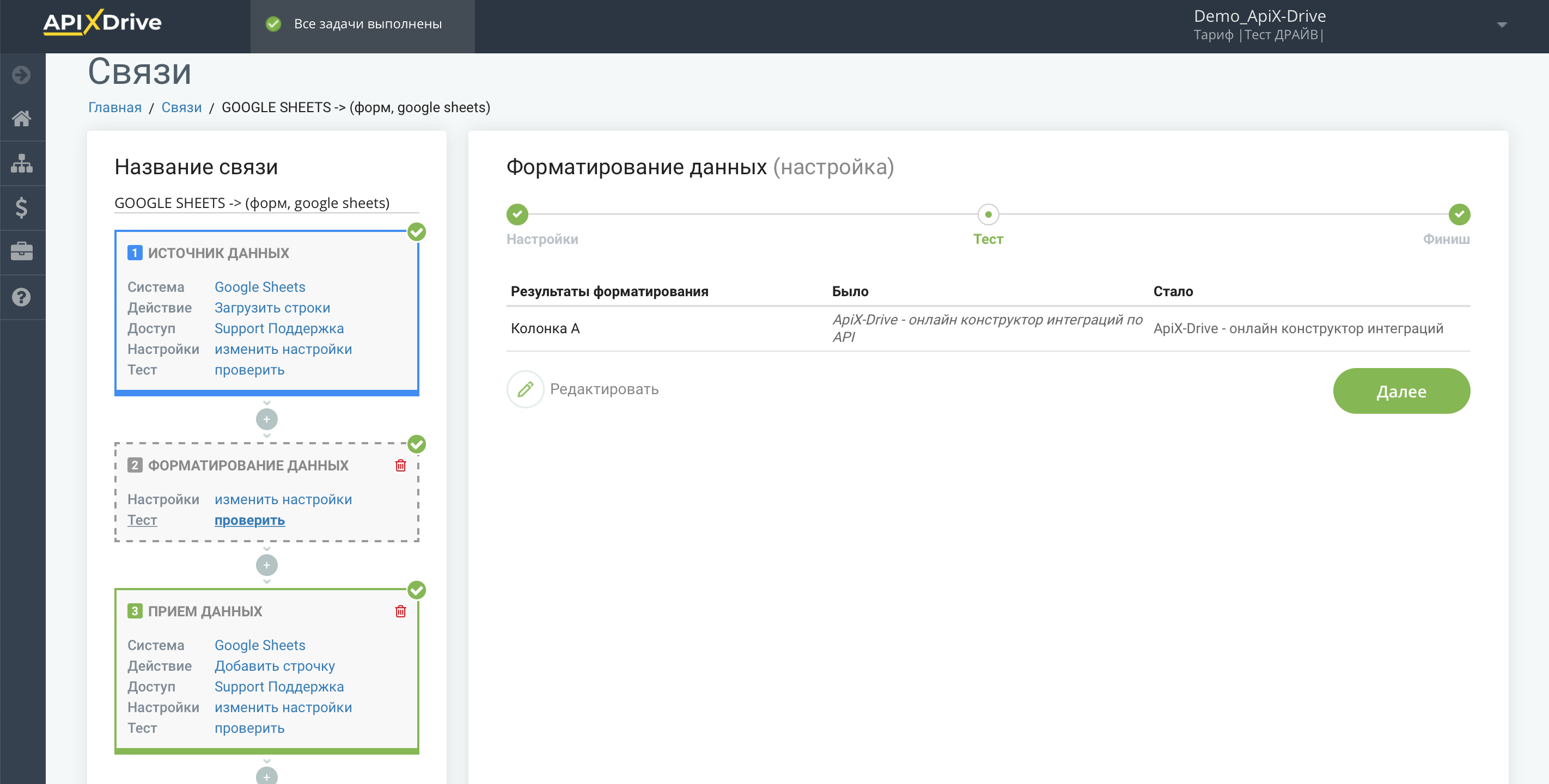Open the Demo_ApiX-Drive account menu

coord(1259,16)
